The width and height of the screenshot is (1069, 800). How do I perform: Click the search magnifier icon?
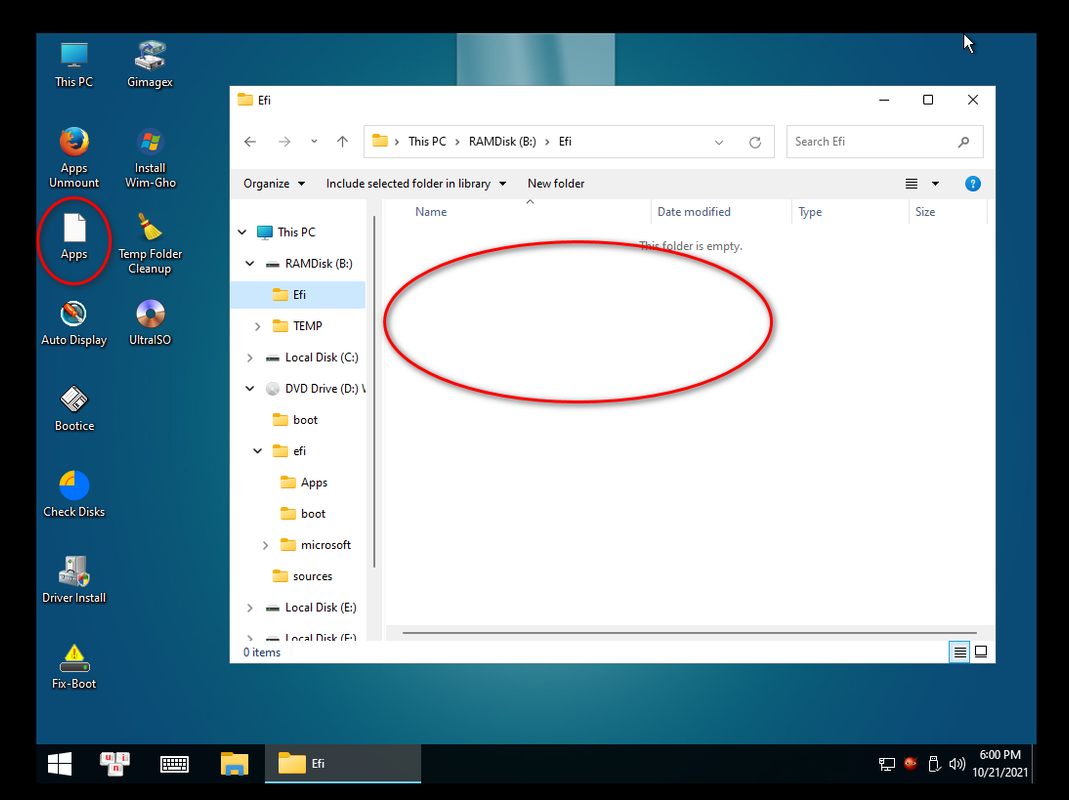(963, 142)
